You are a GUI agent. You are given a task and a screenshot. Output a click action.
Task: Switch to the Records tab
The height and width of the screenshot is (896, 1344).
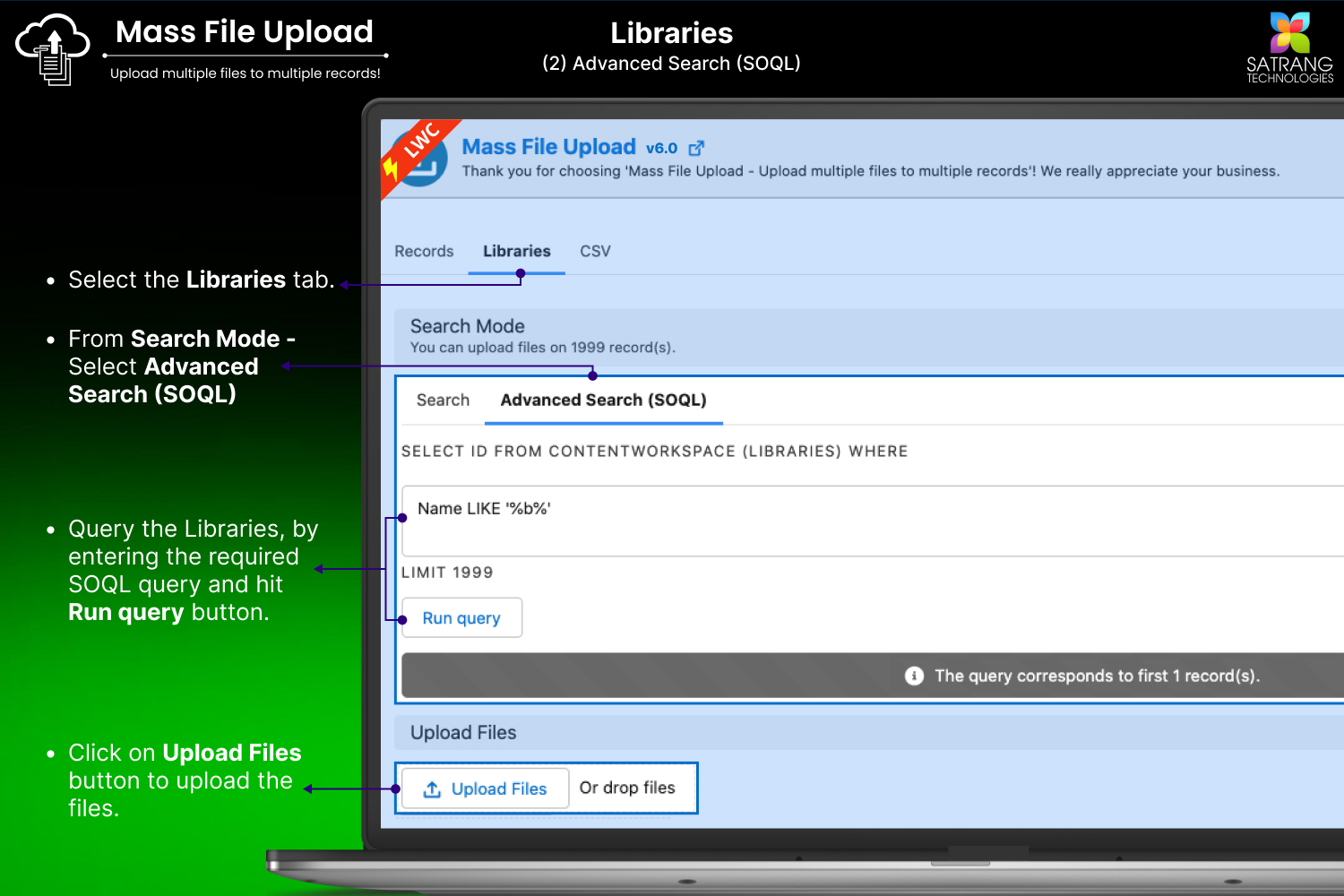pos(424,252)
